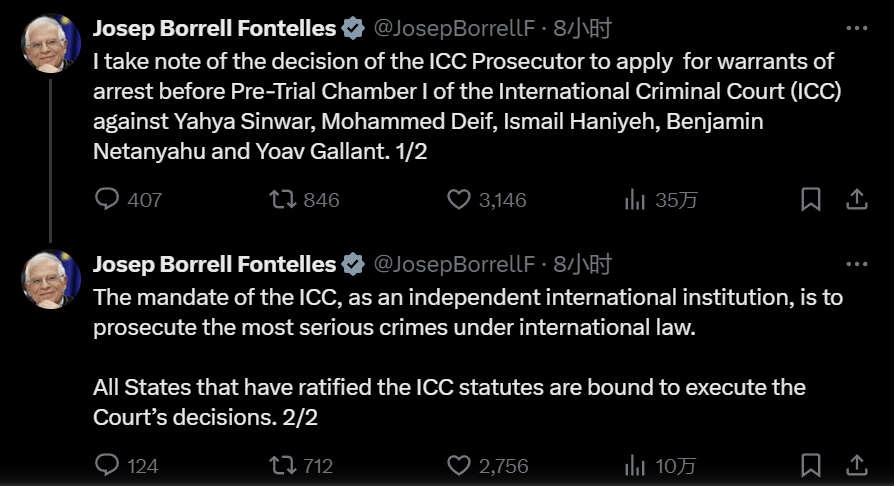
Task: Like the tweet with 3,146 likes
Action: pos(459,200)
